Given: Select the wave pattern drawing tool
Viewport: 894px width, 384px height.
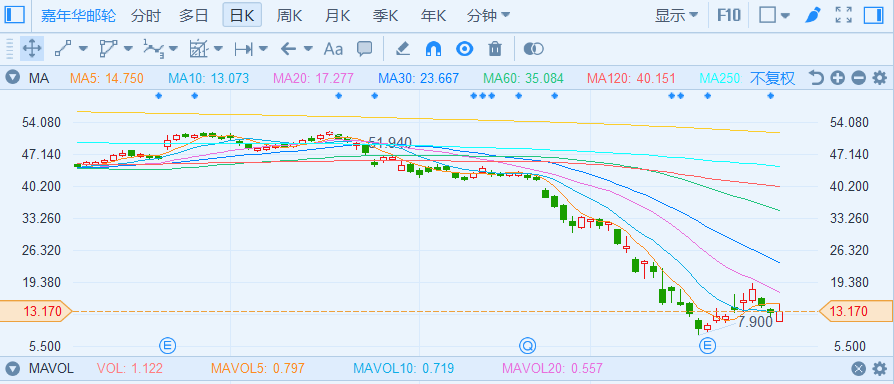Looking at the screenshot, I should click(153, 49).
